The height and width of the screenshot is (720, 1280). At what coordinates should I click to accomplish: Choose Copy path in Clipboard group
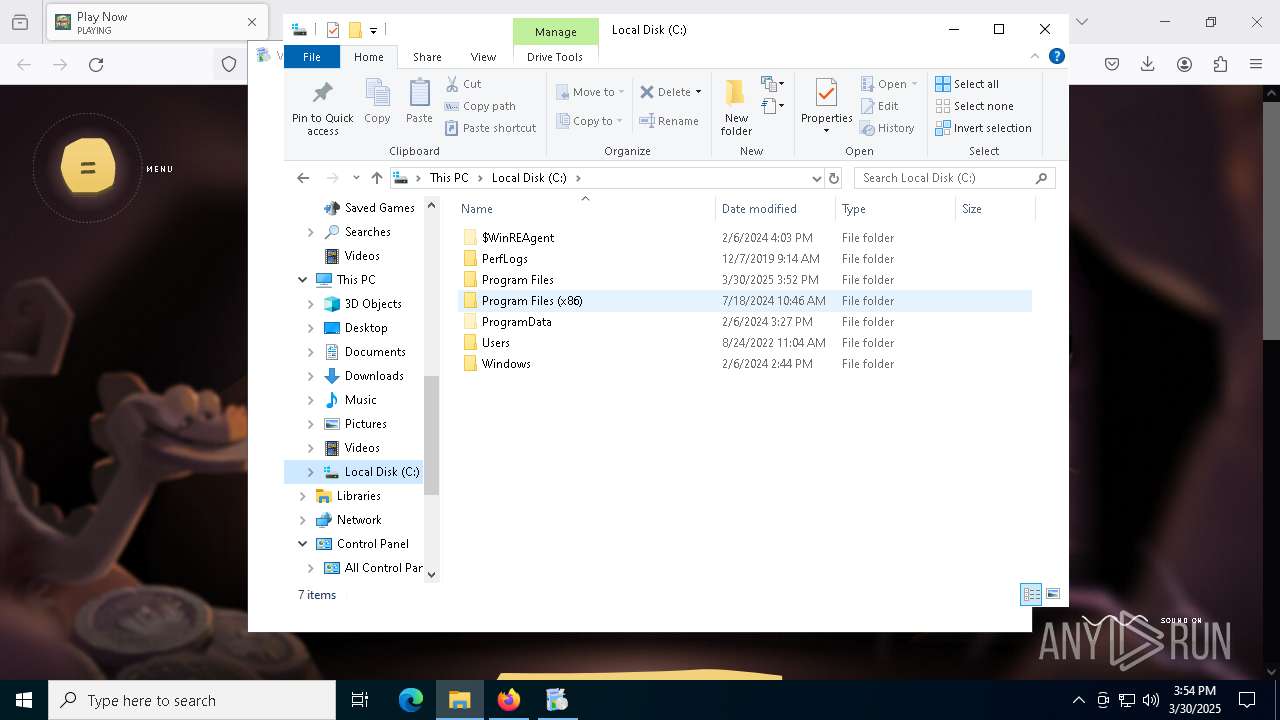480,106
